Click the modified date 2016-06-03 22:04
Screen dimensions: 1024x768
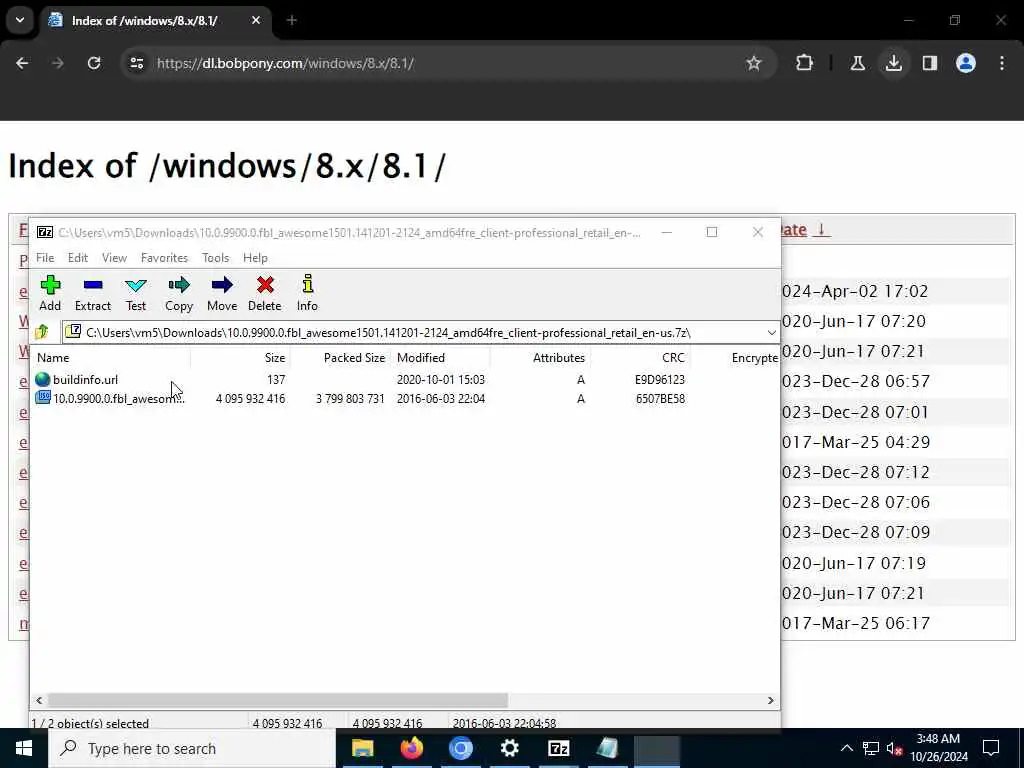click(x=441, y=398)
